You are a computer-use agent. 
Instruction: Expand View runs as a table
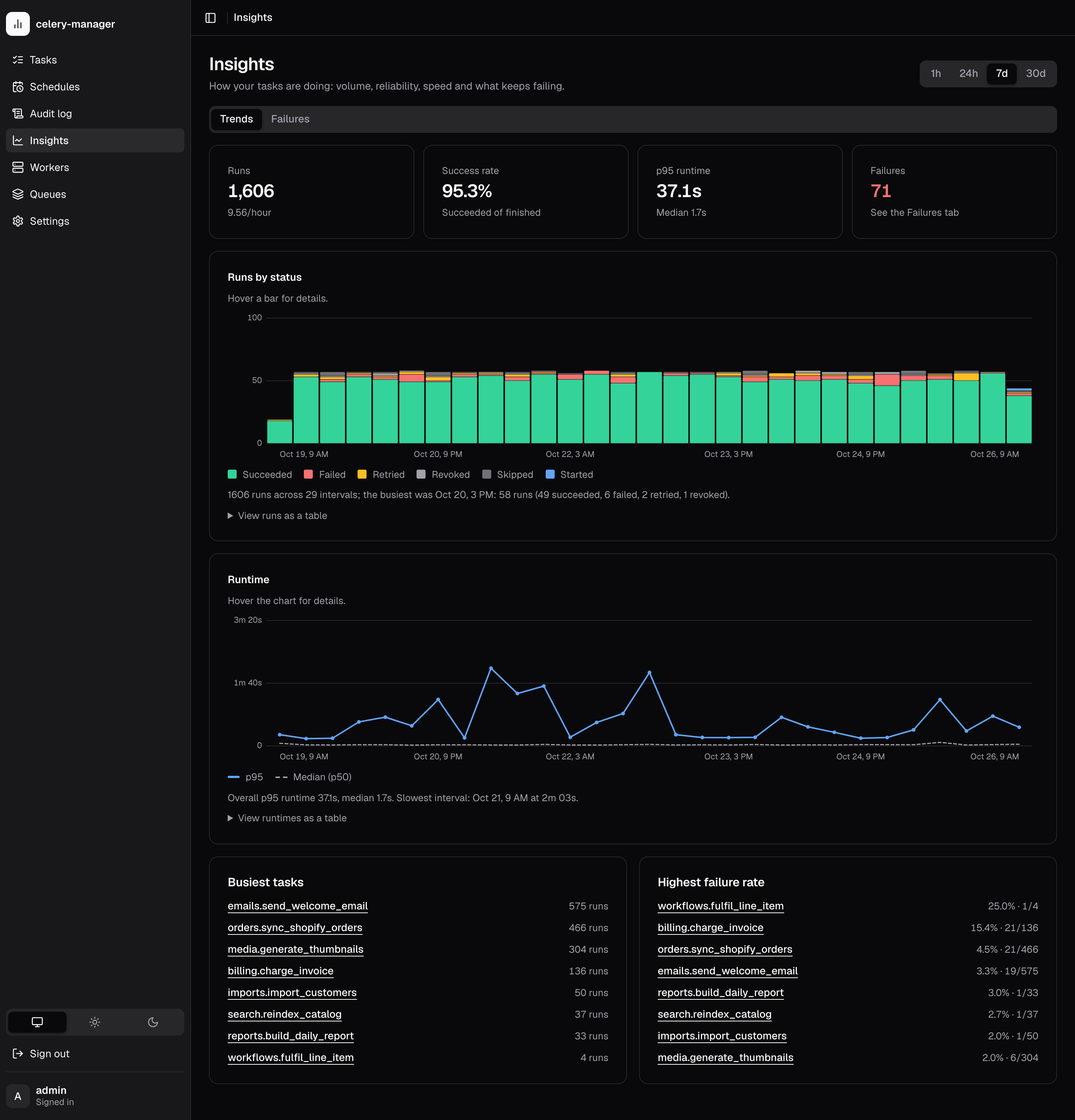click(x=278, y=516)
